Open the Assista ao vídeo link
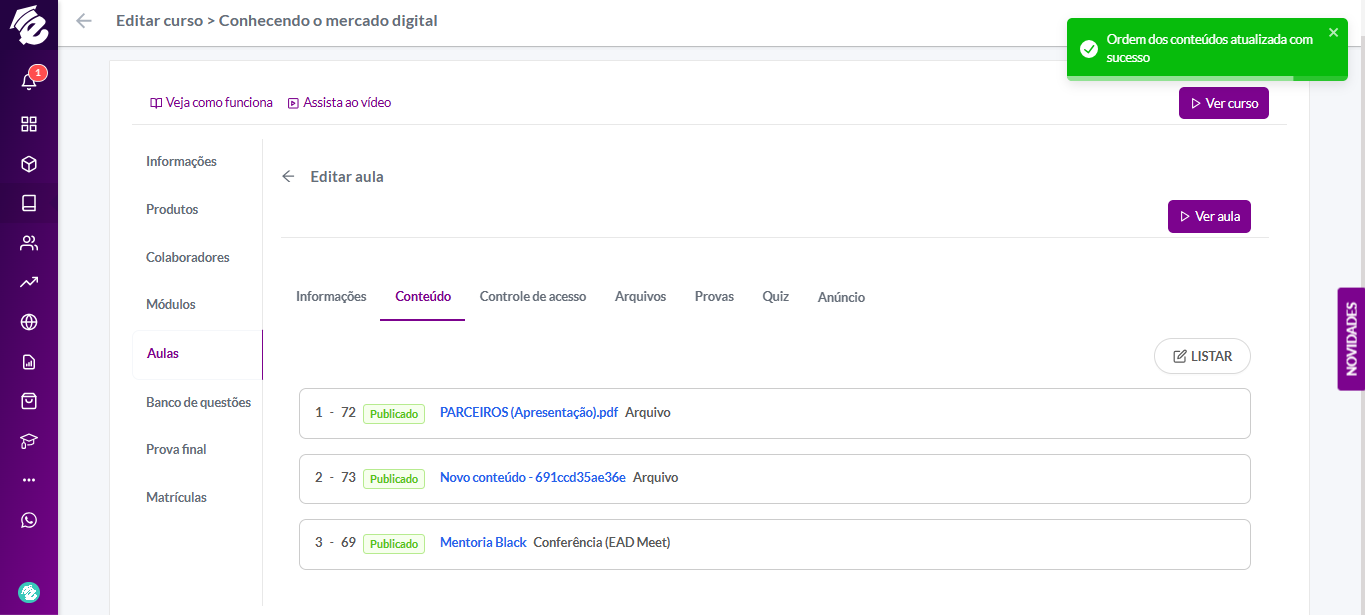 coord(339,102)
